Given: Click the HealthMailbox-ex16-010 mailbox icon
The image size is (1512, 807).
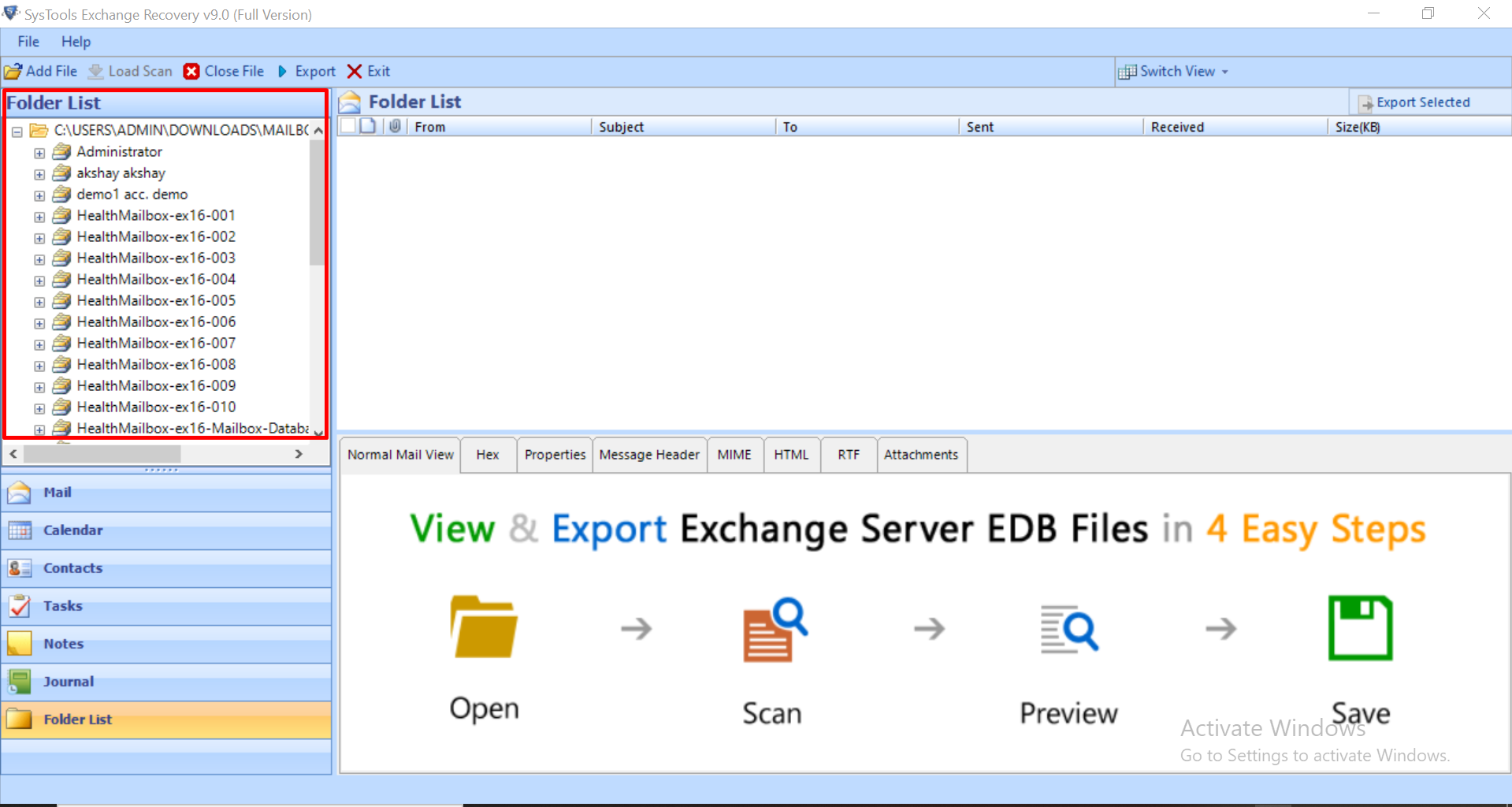Looking at the screenshot, I should [61, 407].
